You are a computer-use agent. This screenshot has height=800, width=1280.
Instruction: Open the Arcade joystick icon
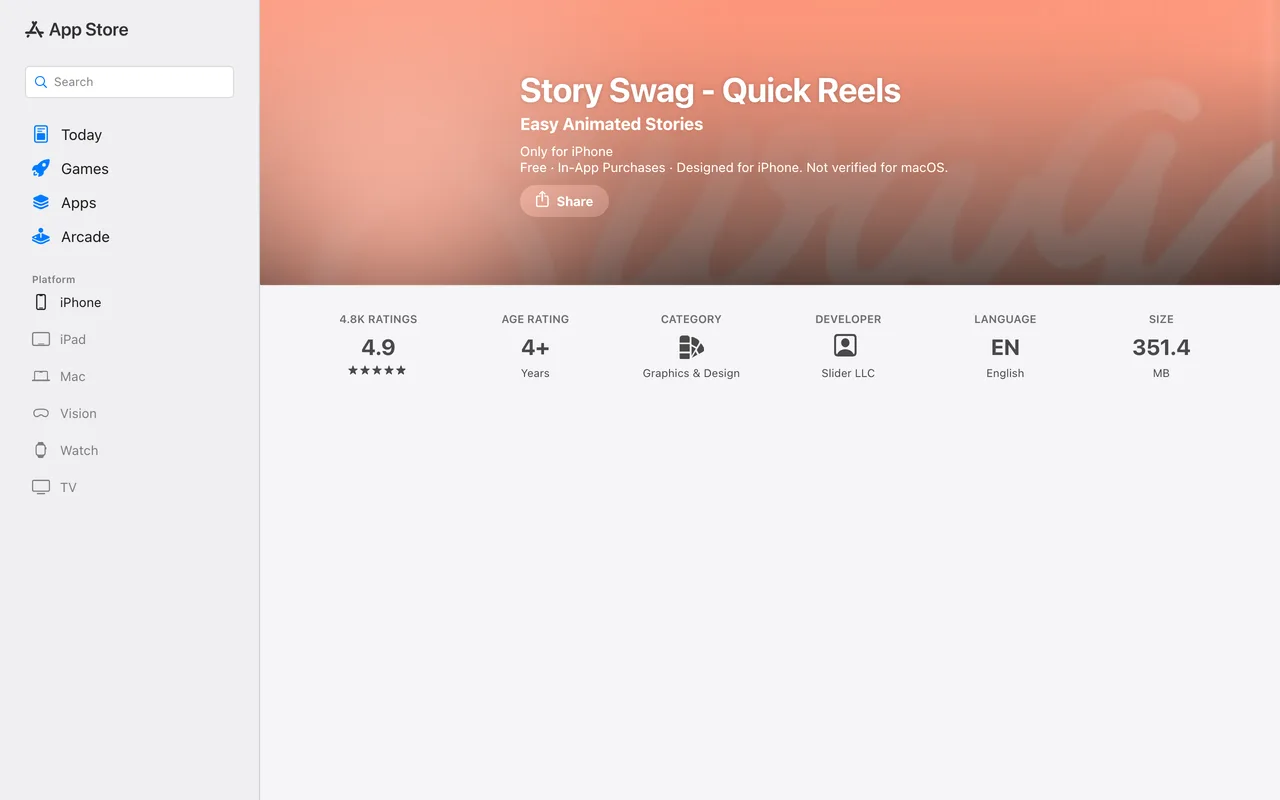coord(41,236)
